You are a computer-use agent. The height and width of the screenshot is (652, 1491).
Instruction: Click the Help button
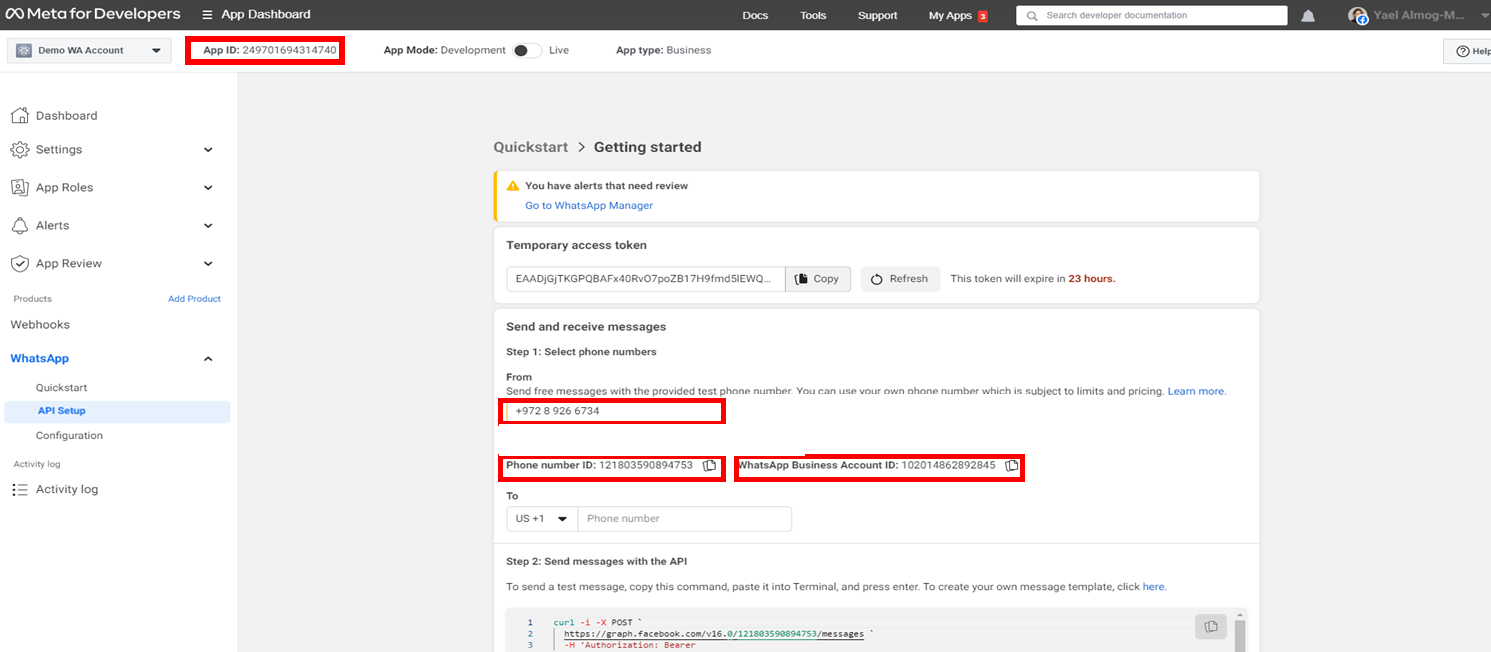pos(1468,51)
